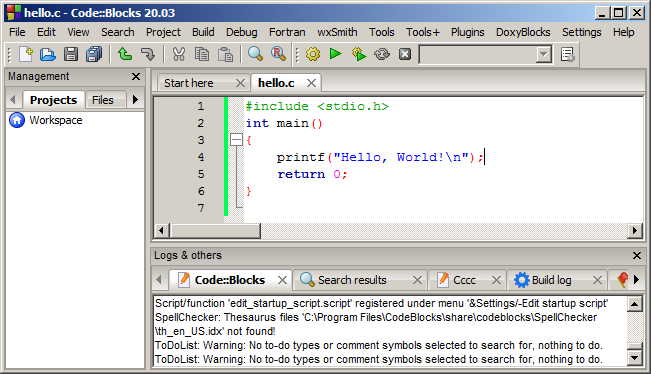Open the DoxyBlocks menu
The width and height of the screenshot is (651, 374).
[523, 32]
